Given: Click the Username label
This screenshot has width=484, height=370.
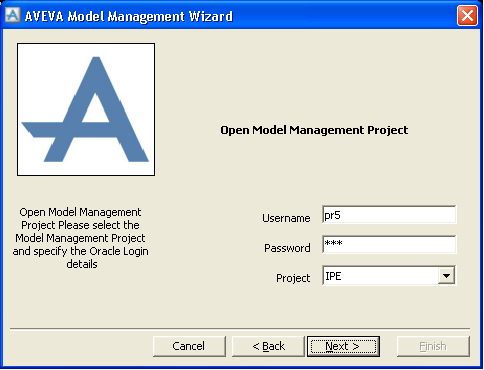Looking at the screenshot, I should [x=286, y=218].
